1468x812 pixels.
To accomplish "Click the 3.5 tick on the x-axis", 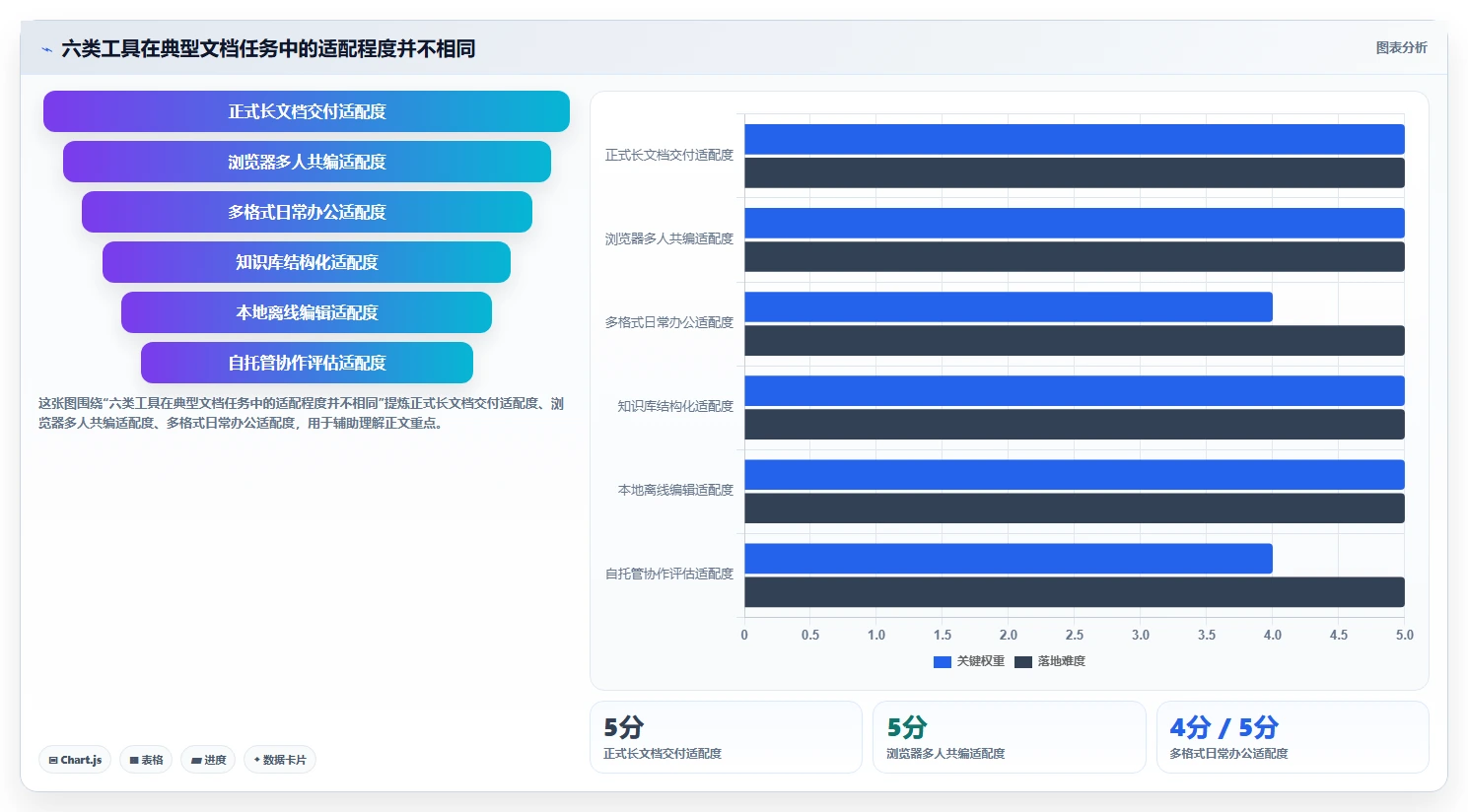I will 1207,635.
